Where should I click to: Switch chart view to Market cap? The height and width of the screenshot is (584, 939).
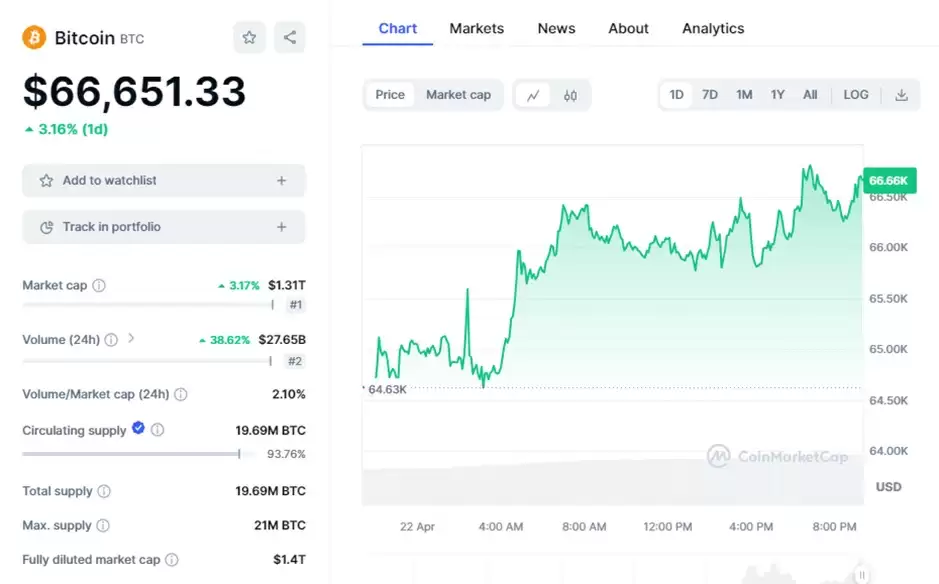[x=458, y=94]
